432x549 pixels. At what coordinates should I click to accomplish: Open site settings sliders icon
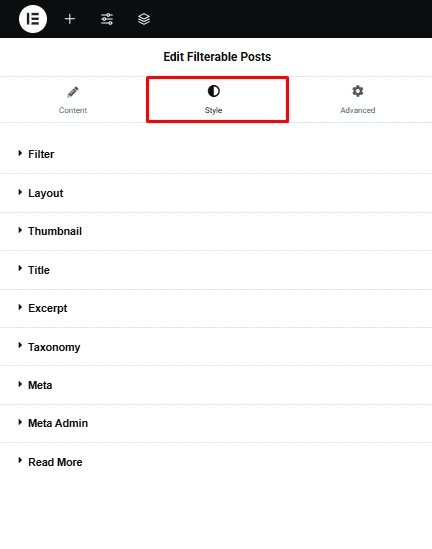[107, 19]
